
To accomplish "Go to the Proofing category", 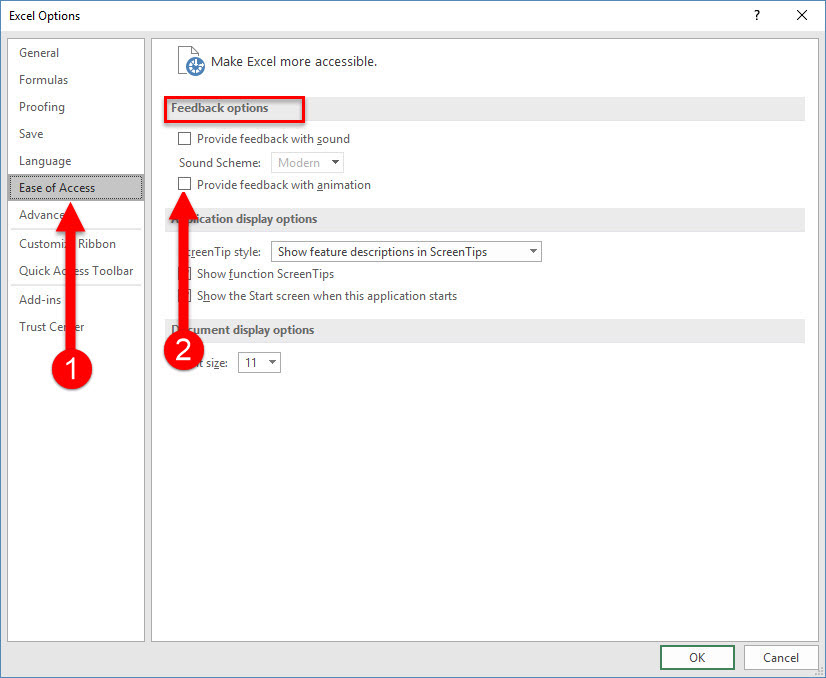I will pyautogui.click(x=42, y=107).
